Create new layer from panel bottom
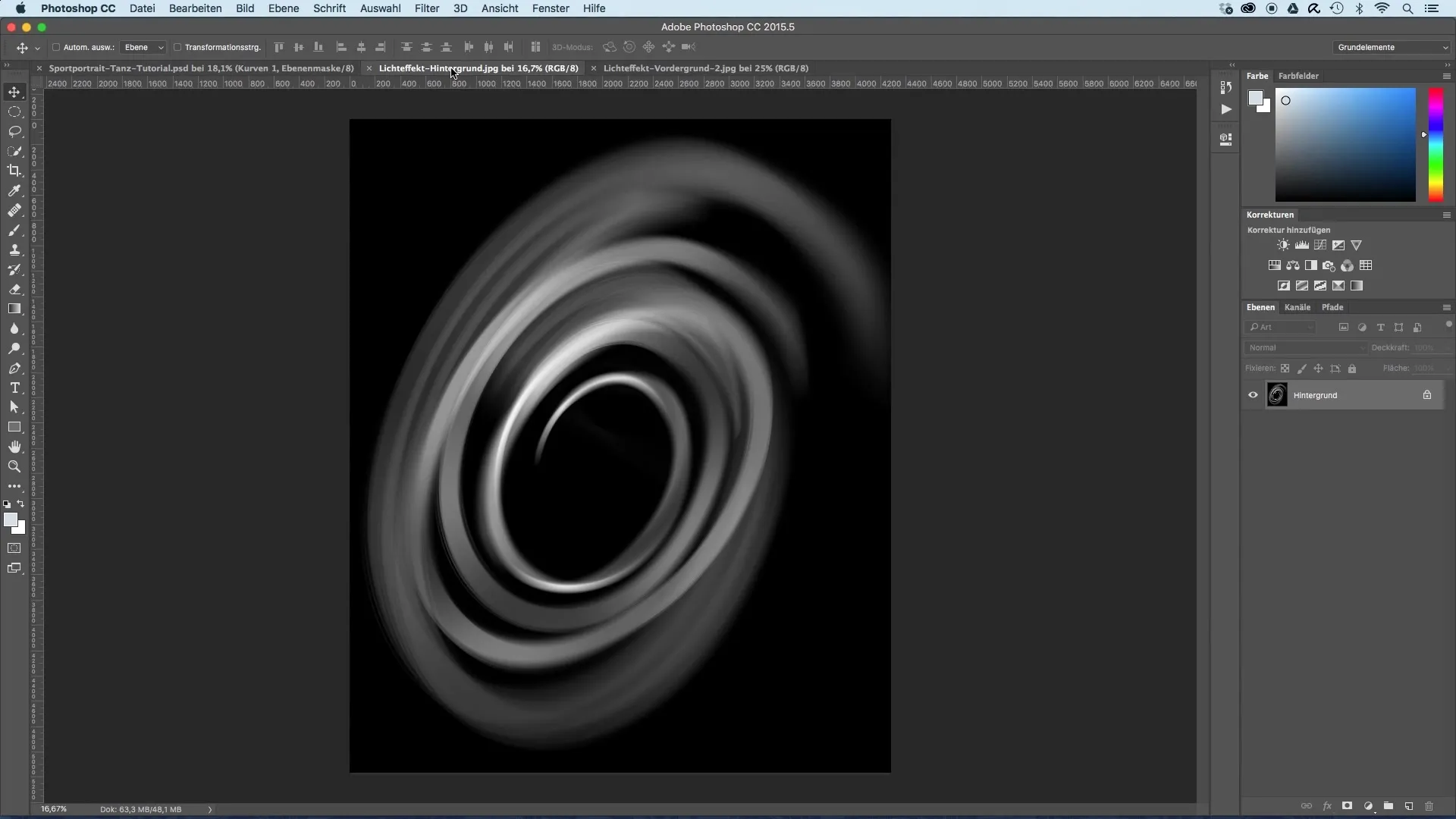 click(1409, 806)
